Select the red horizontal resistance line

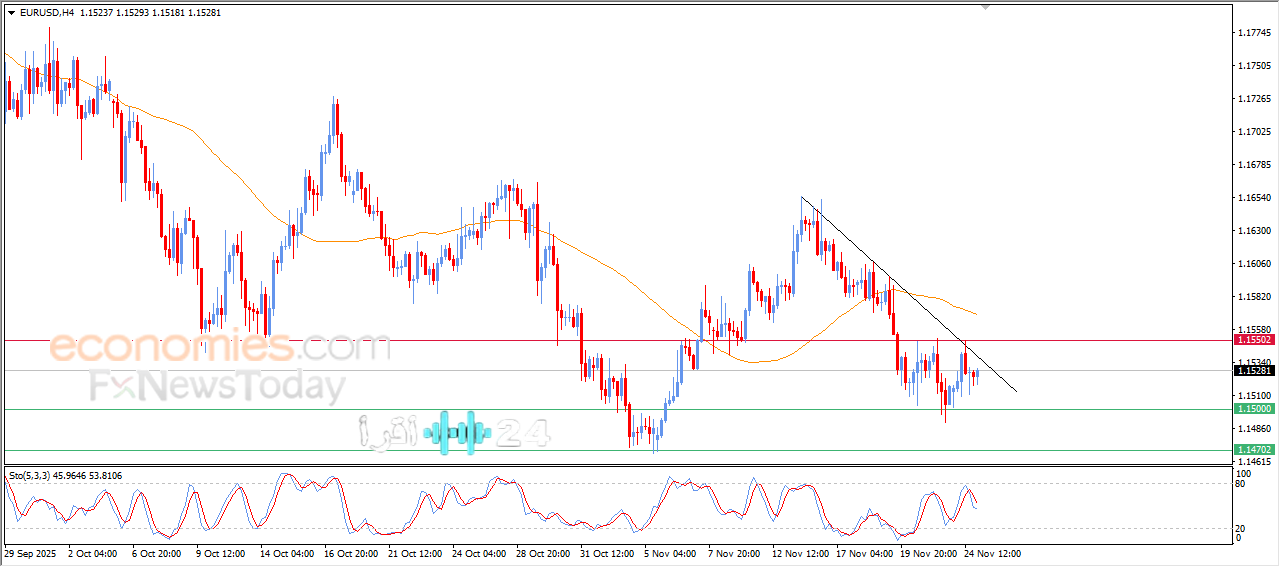tap(600, 340)
